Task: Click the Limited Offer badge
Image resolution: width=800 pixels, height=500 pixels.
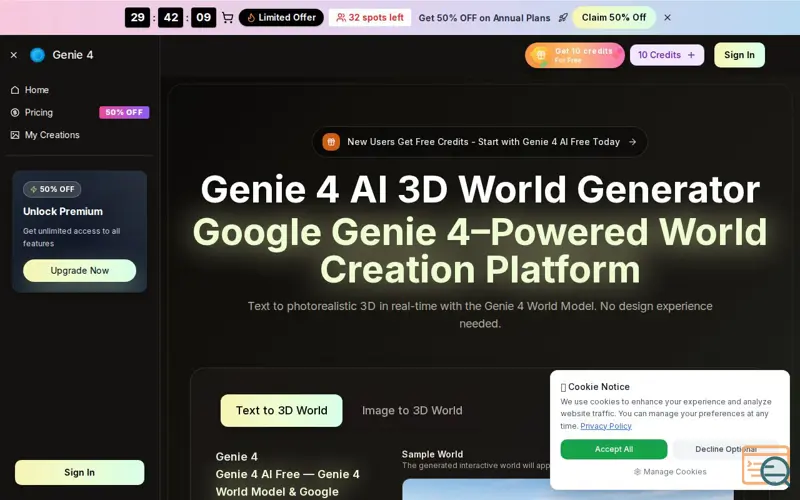Action: pyautogui.click(x=281, y=17)
